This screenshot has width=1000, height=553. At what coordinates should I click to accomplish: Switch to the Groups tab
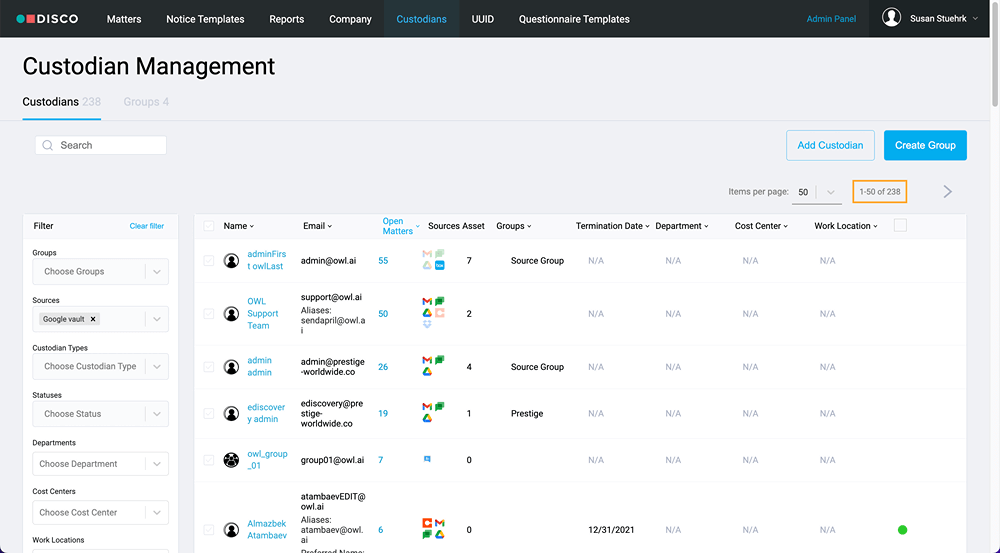pos(146,102)
